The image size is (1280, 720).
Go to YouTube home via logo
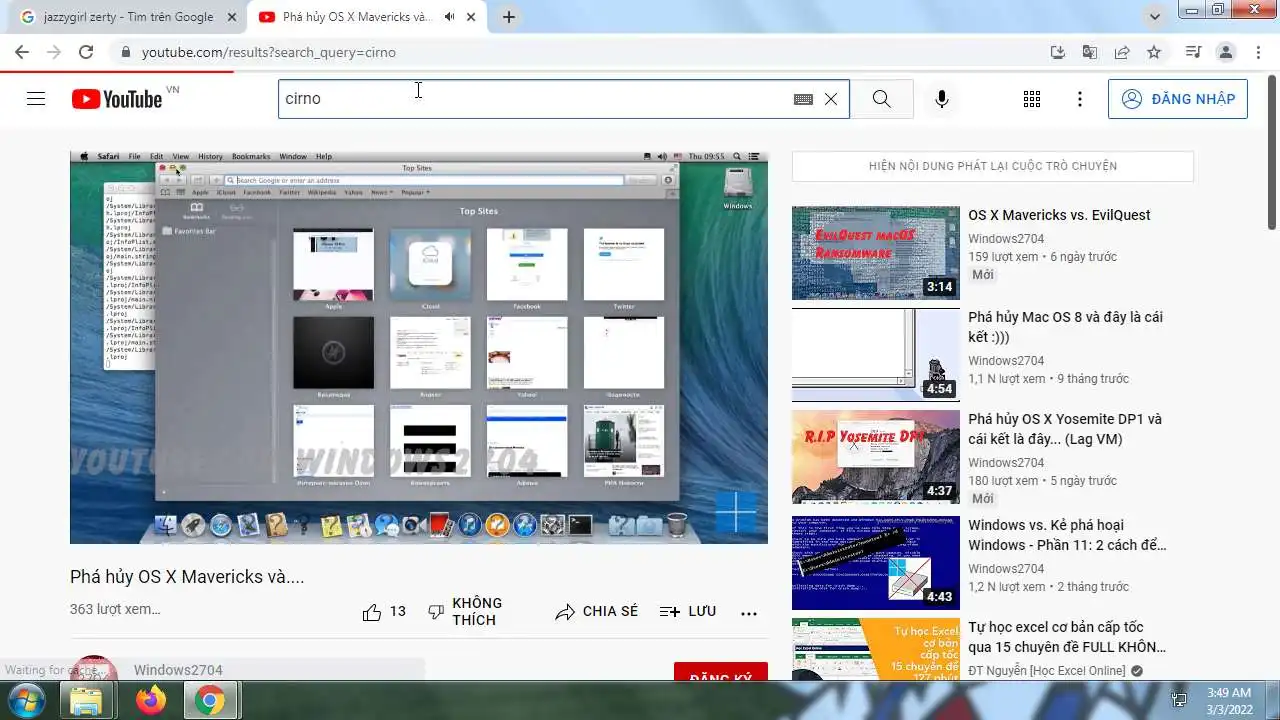[117, 99]
